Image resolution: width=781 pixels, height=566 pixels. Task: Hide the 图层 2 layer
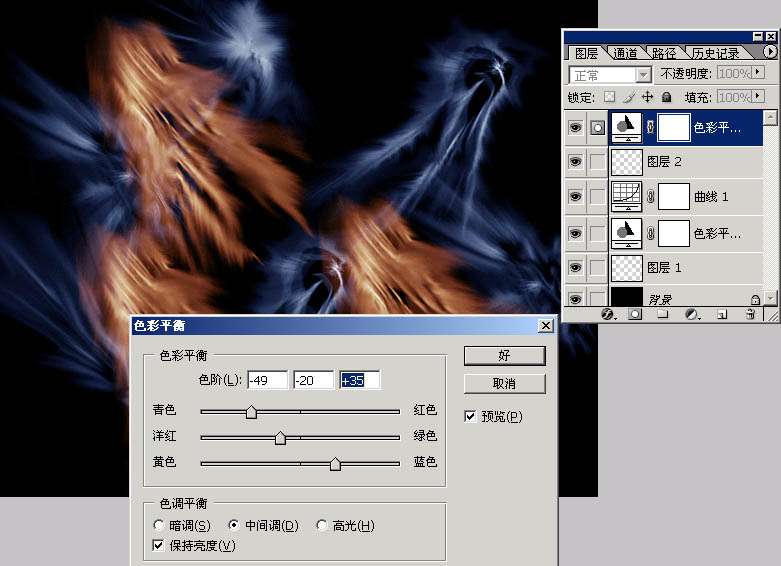(575, 161)
